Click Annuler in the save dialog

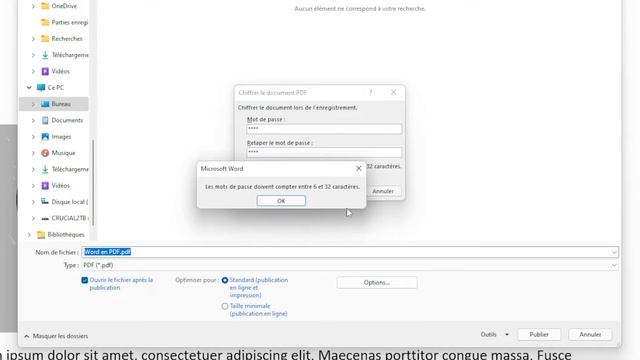pyautogui.click(x=590, y=334)
